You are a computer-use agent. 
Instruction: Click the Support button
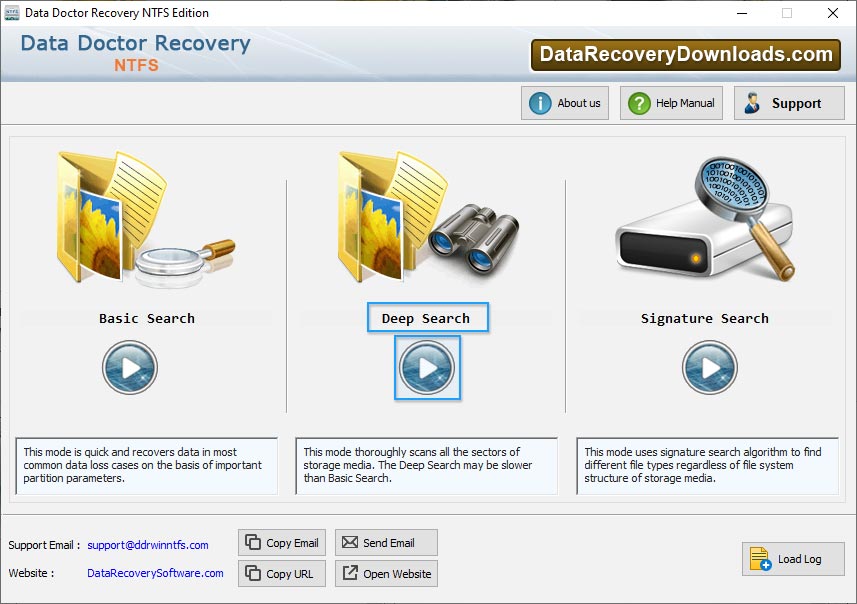789,103
